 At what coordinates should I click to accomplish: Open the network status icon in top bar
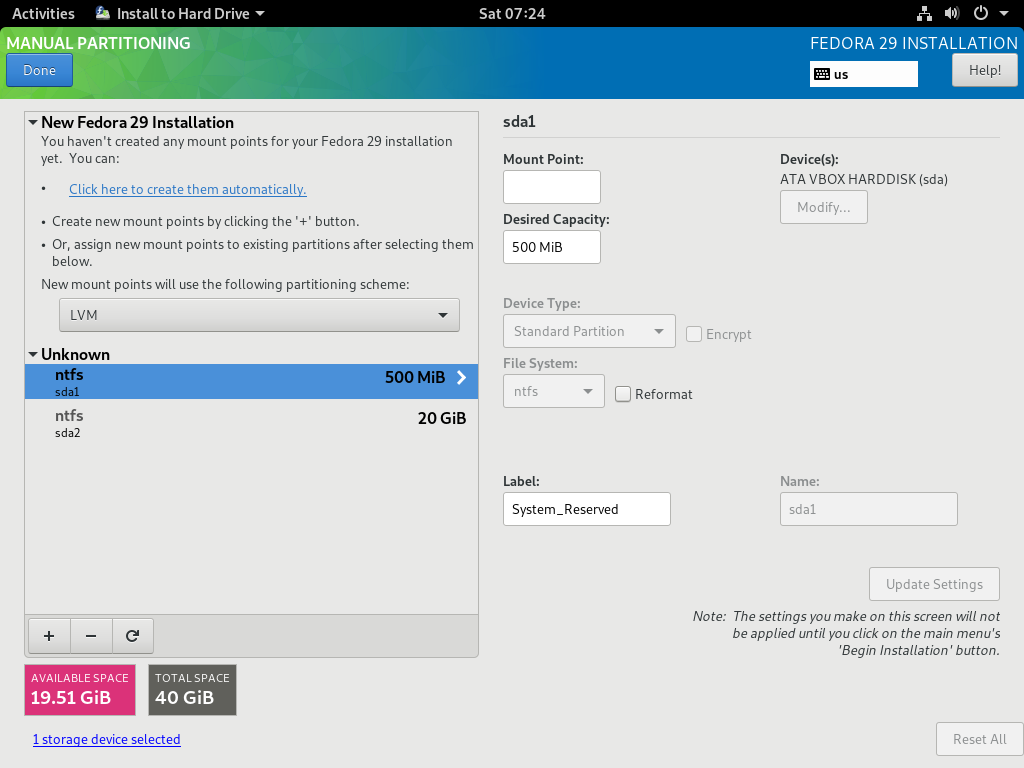[x=924, y=13]
